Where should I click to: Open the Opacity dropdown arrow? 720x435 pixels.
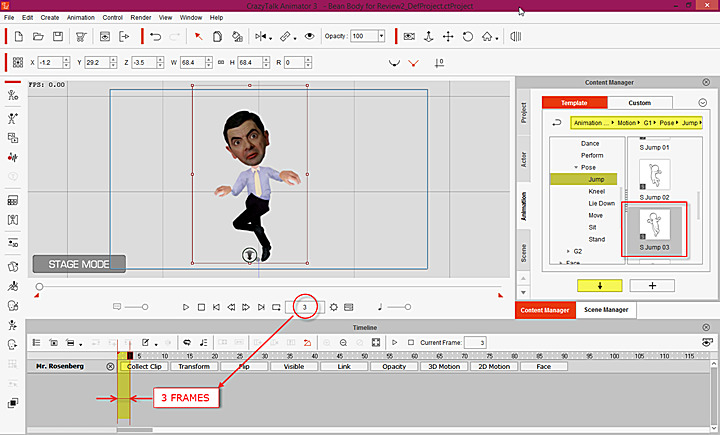381,36
